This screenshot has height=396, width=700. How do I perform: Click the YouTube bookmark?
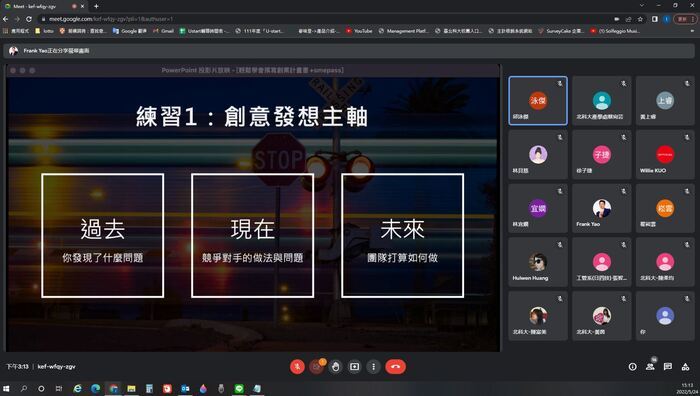tap(359, 31)
